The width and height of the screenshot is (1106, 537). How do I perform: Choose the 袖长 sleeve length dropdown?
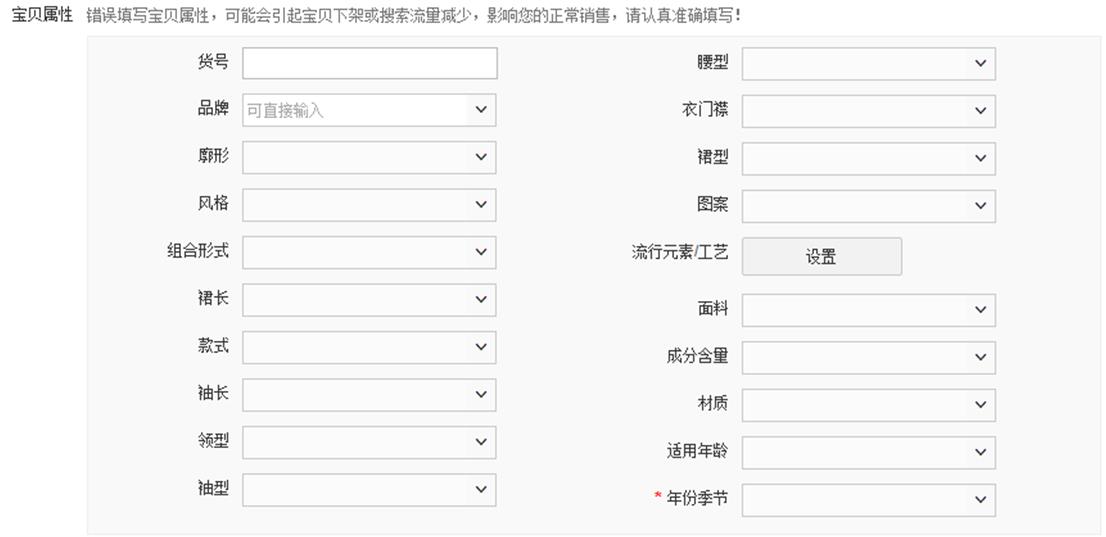369,395
